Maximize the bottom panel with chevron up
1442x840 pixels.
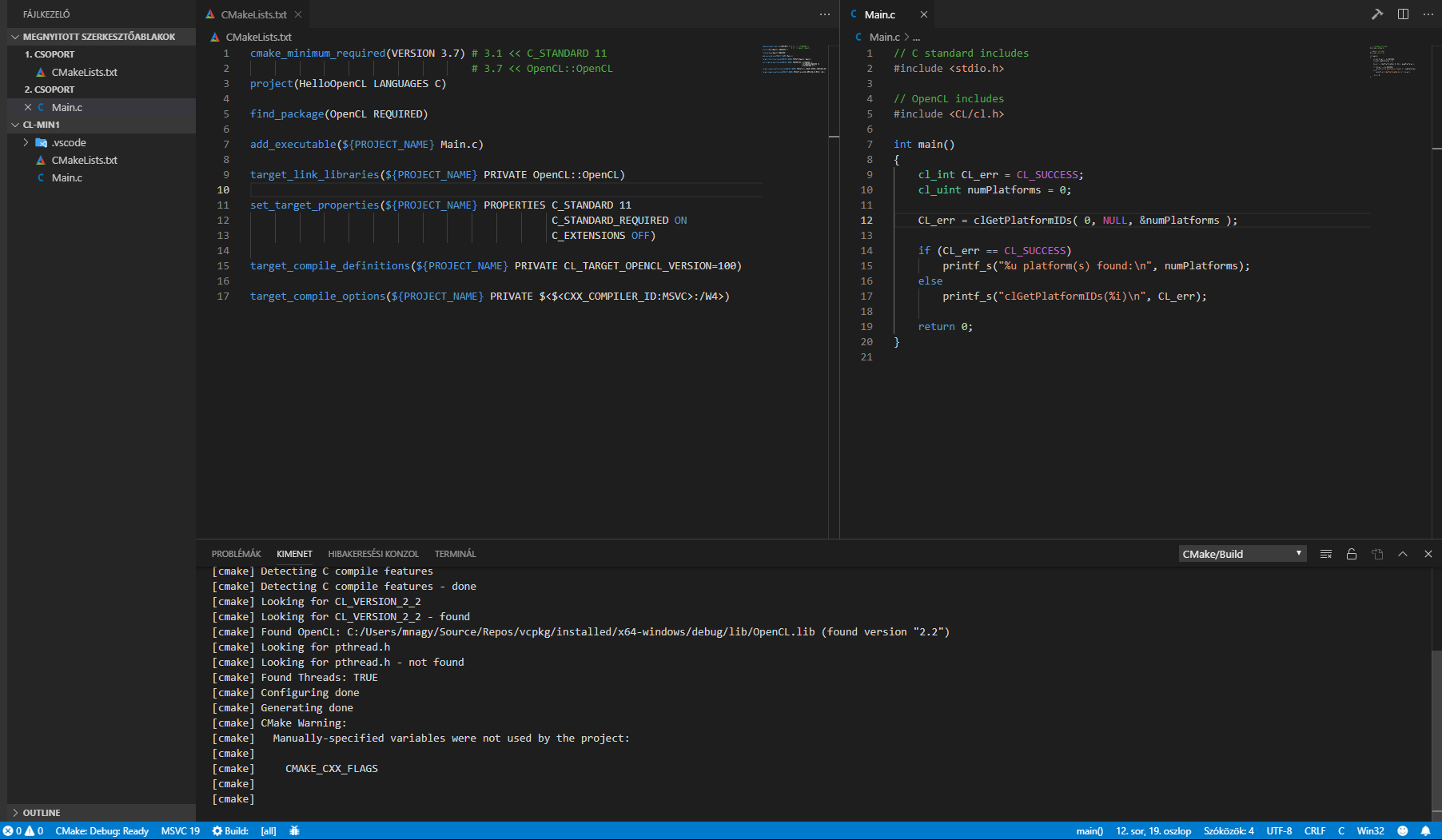(1403, 554)
